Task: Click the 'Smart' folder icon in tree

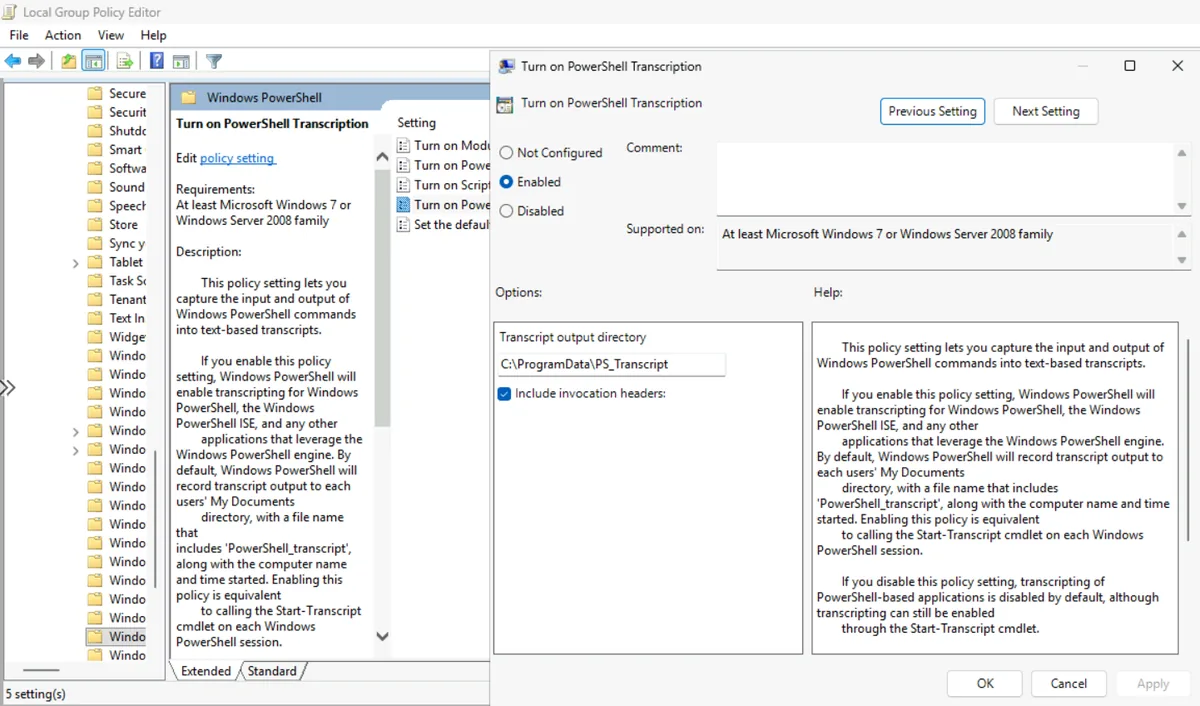Action: point(95,149)
